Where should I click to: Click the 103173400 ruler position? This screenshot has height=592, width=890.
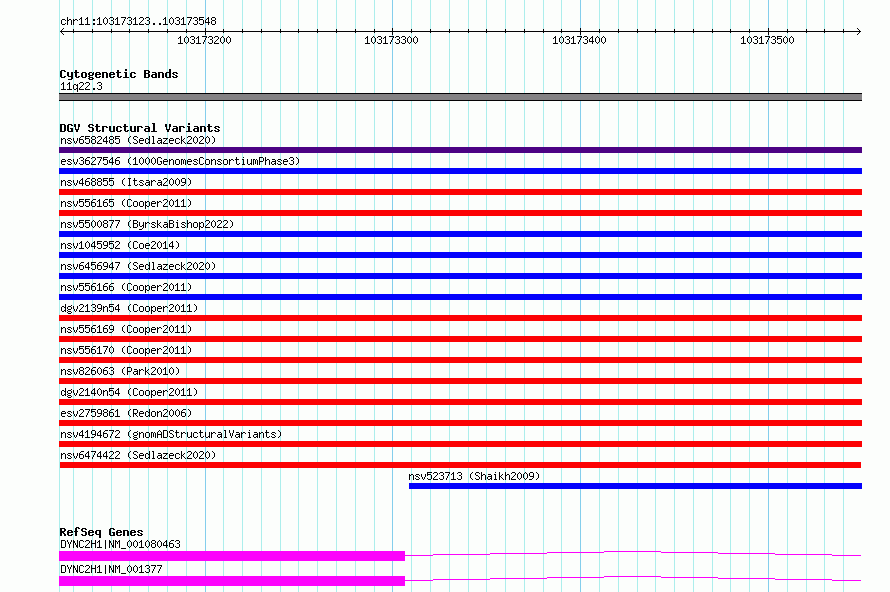pos(579,40)
